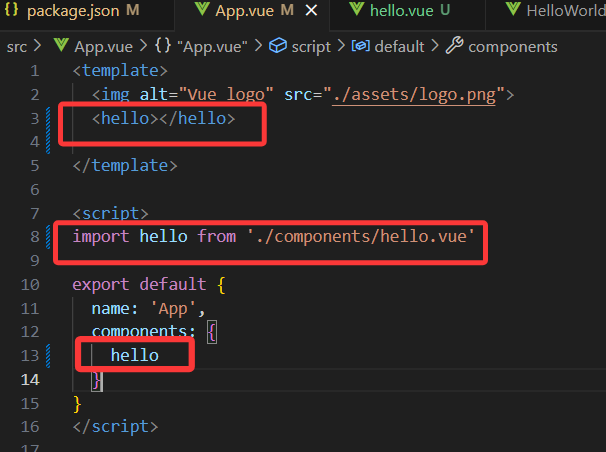Click the highlighted opening brace on line 12
This screenshot has width=606, height=452.
click(x=211, y=332)
